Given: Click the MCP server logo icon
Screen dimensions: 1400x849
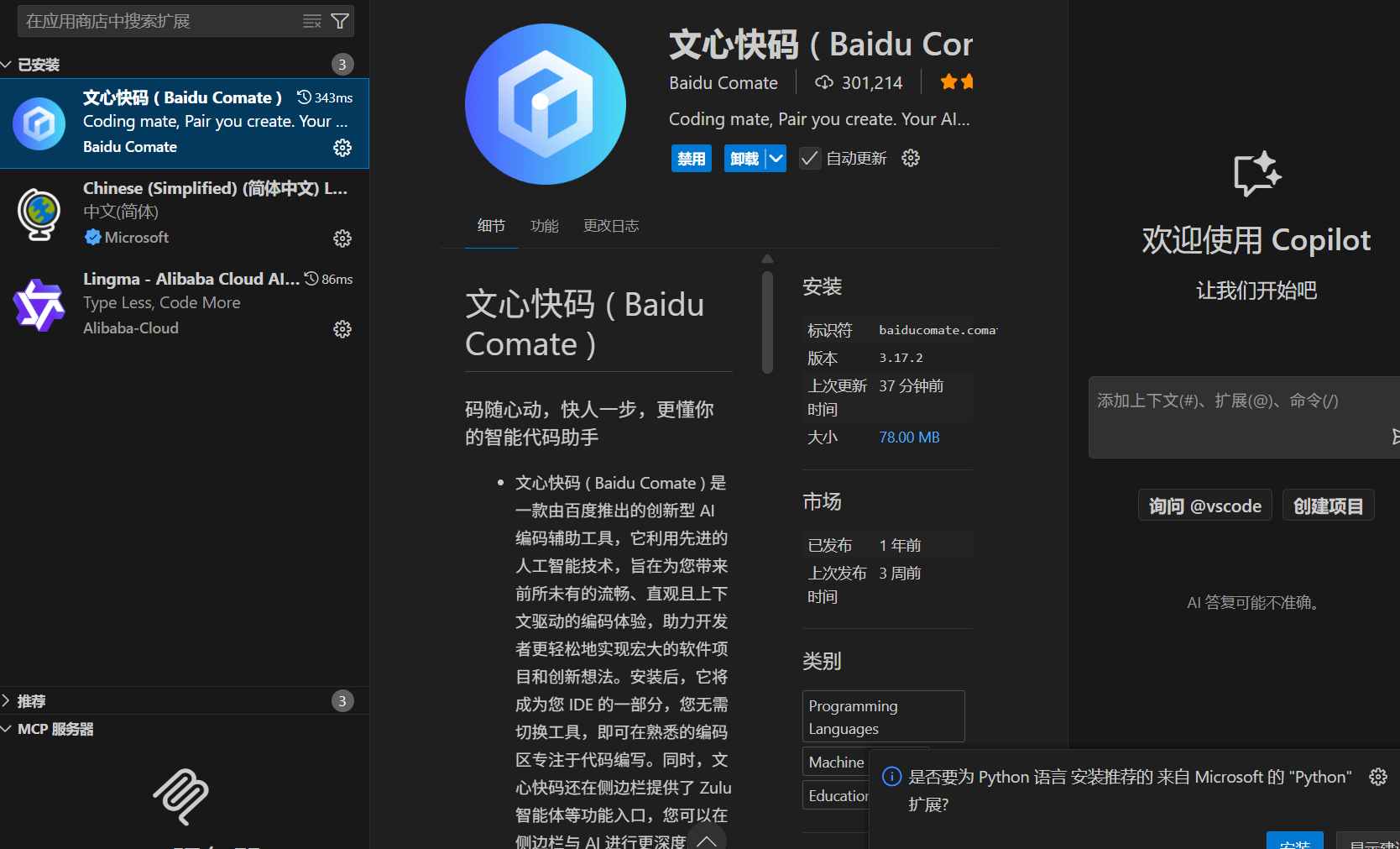Looking at the screenshot, I should point(180,797).
